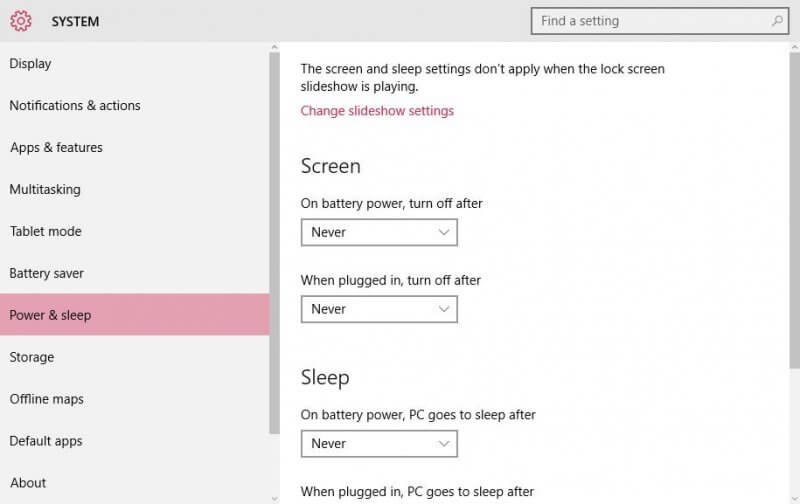The width and height of the screenshot is (800, 504).
Task: Switch to Tablet mode settings
Action: point(135,231)
